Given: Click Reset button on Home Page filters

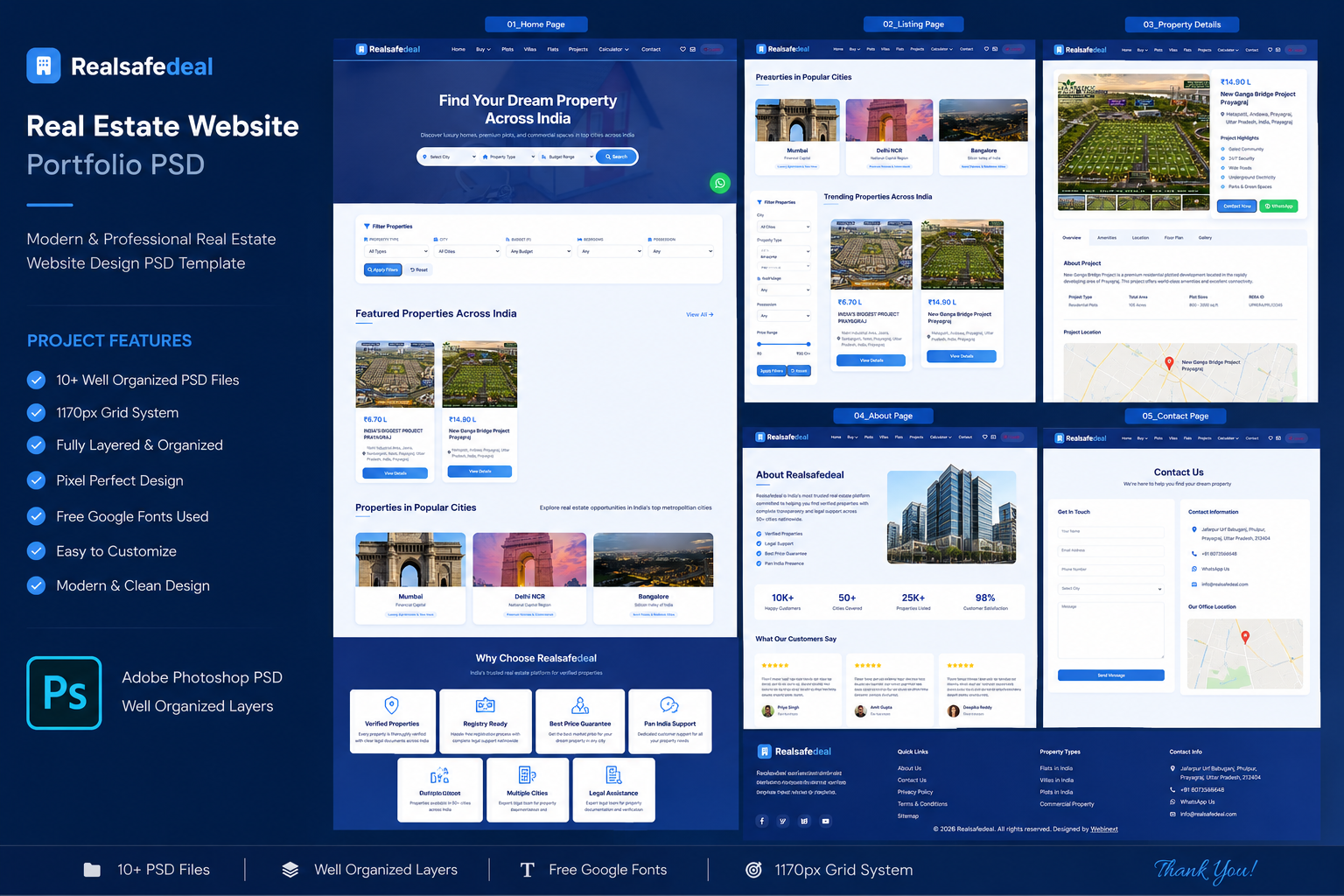Looking at the screenshot, I should point(419,269).
